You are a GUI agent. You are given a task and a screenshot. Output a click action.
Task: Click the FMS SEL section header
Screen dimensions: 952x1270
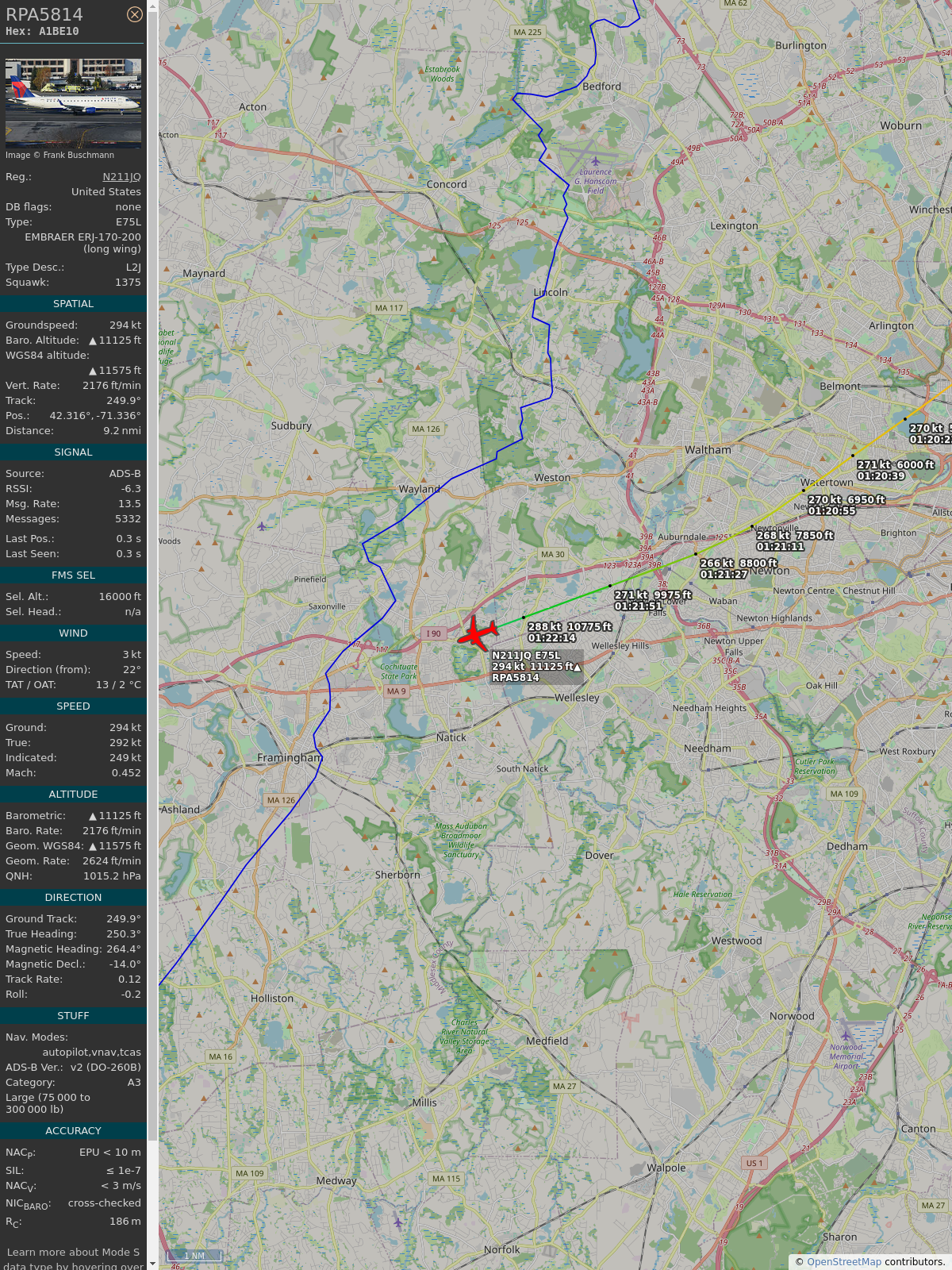(x=73, y=575)
